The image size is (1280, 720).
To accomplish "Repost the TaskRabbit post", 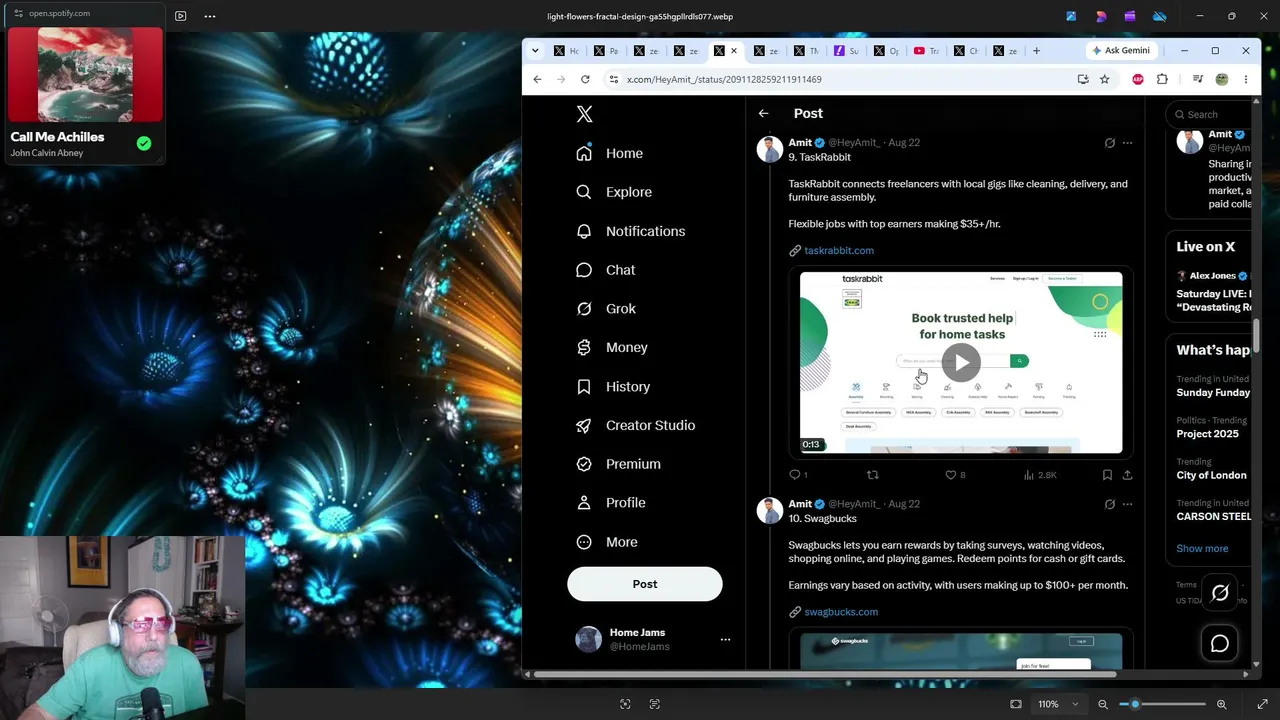I will pos(873,475).
